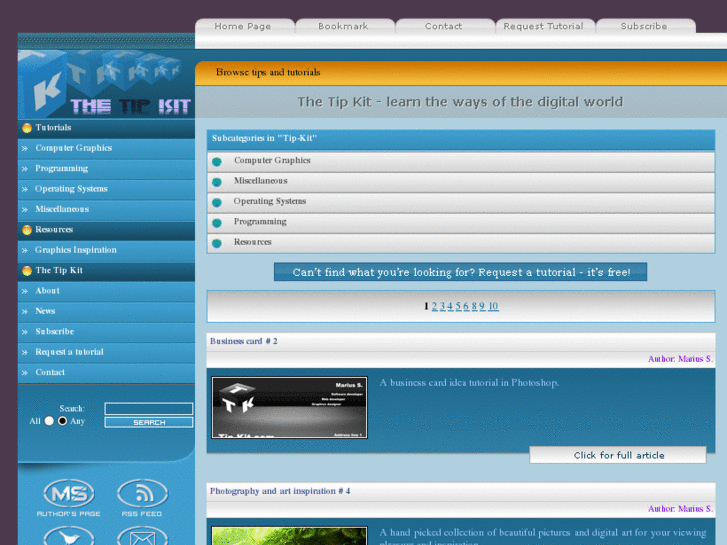Click the teal bullet beside Resources subcategory
Image resolution: width=727 pixels, height=545 pixels.
pyautogui.click(x=217, y=243)
